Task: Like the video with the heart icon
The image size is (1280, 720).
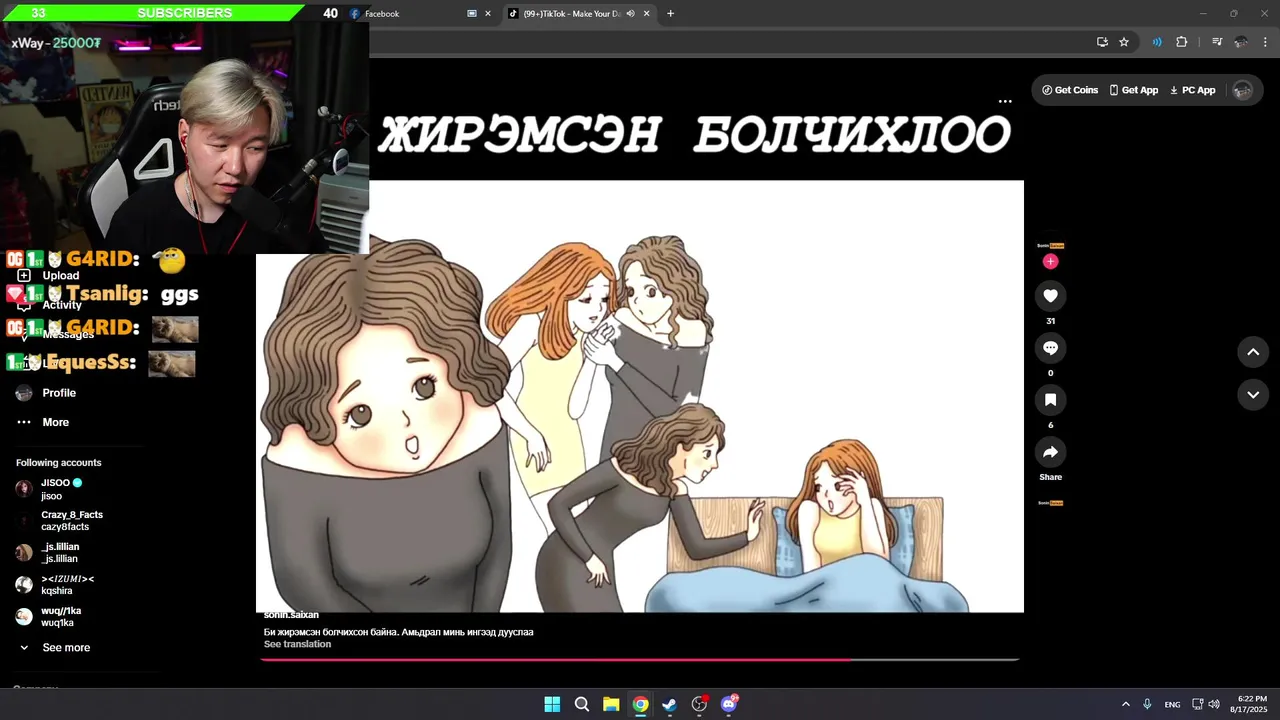Action: click(1050, 296)
